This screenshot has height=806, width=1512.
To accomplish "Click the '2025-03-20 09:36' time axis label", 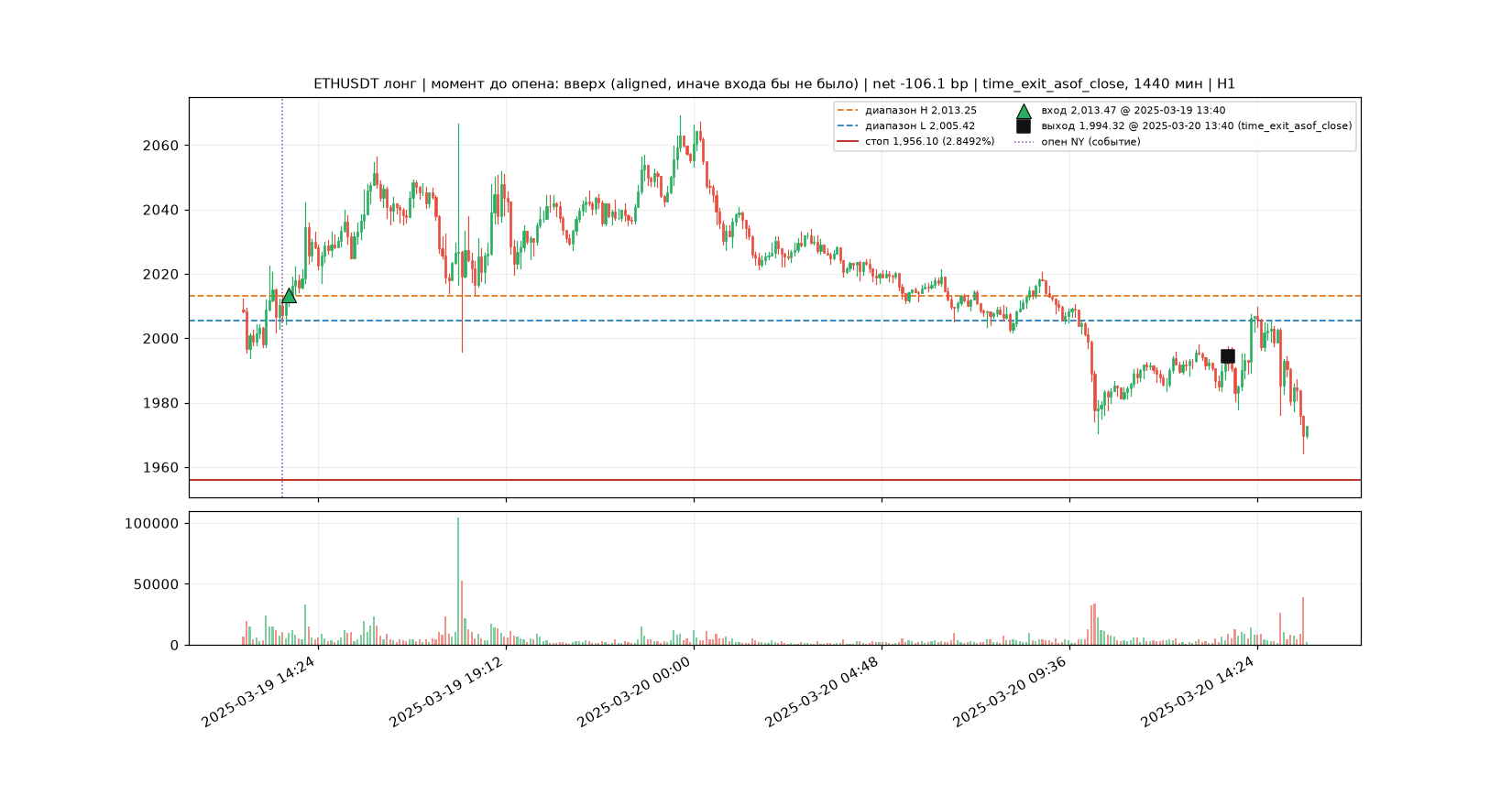I will [1011, 692].
